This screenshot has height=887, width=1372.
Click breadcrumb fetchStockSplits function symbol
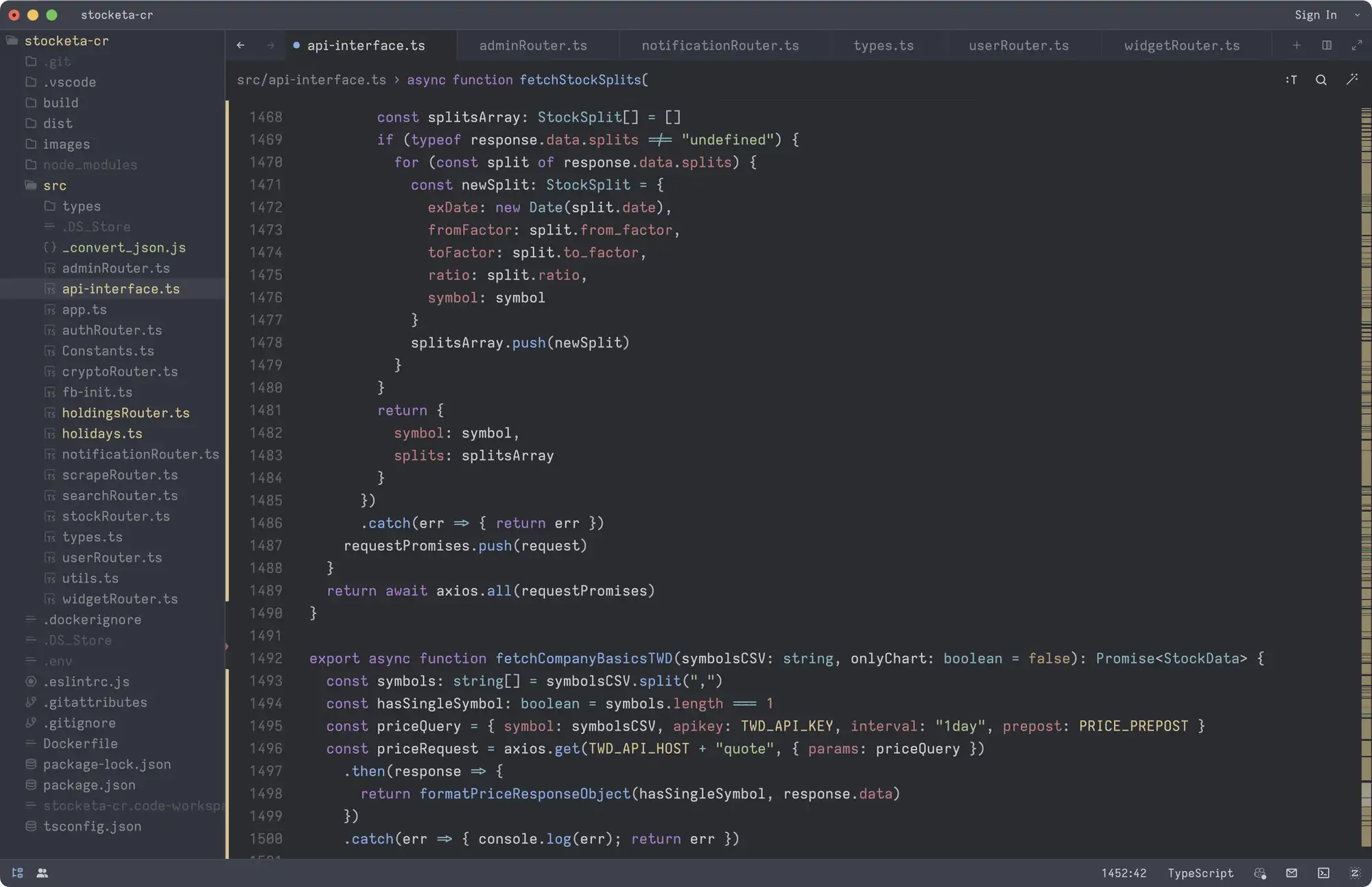(527, 80)
